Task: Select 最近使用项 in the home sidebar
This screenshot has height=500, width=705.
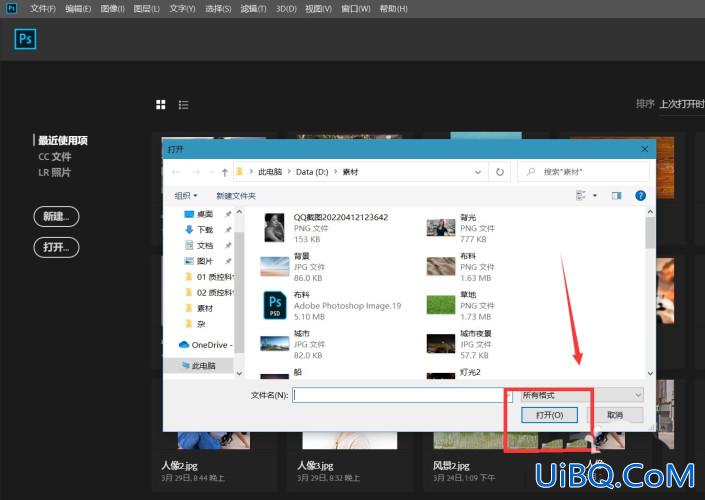Action: pyautogui.click(x=62, y=140)
